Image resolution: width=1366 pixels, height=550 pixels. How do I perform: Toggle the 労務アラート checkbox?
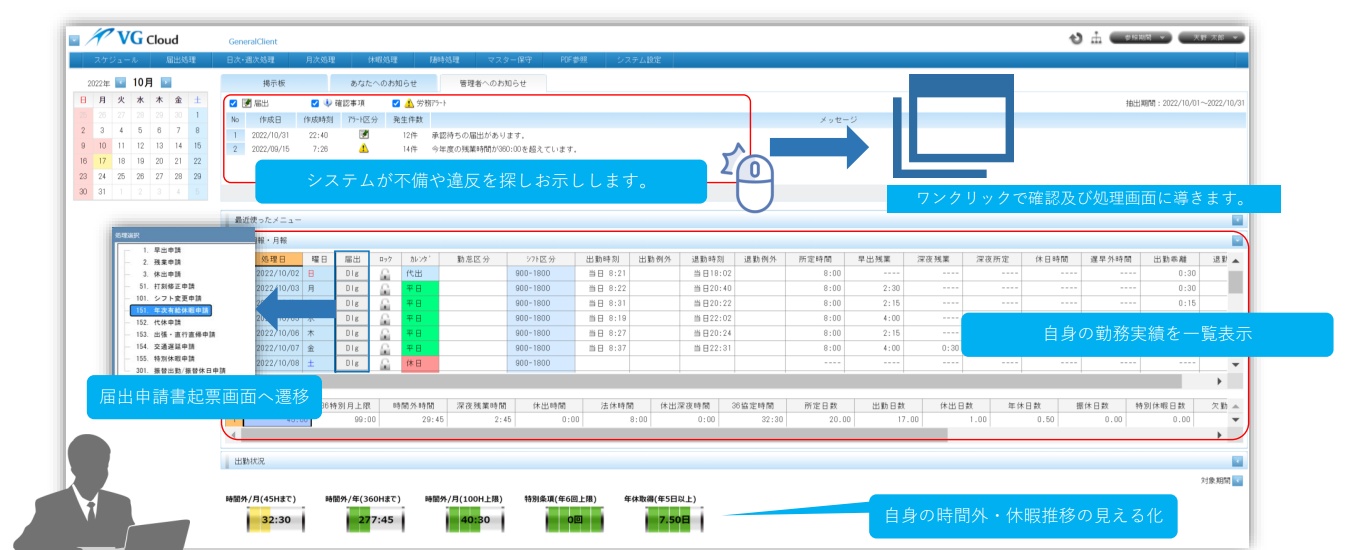(396, 103)
